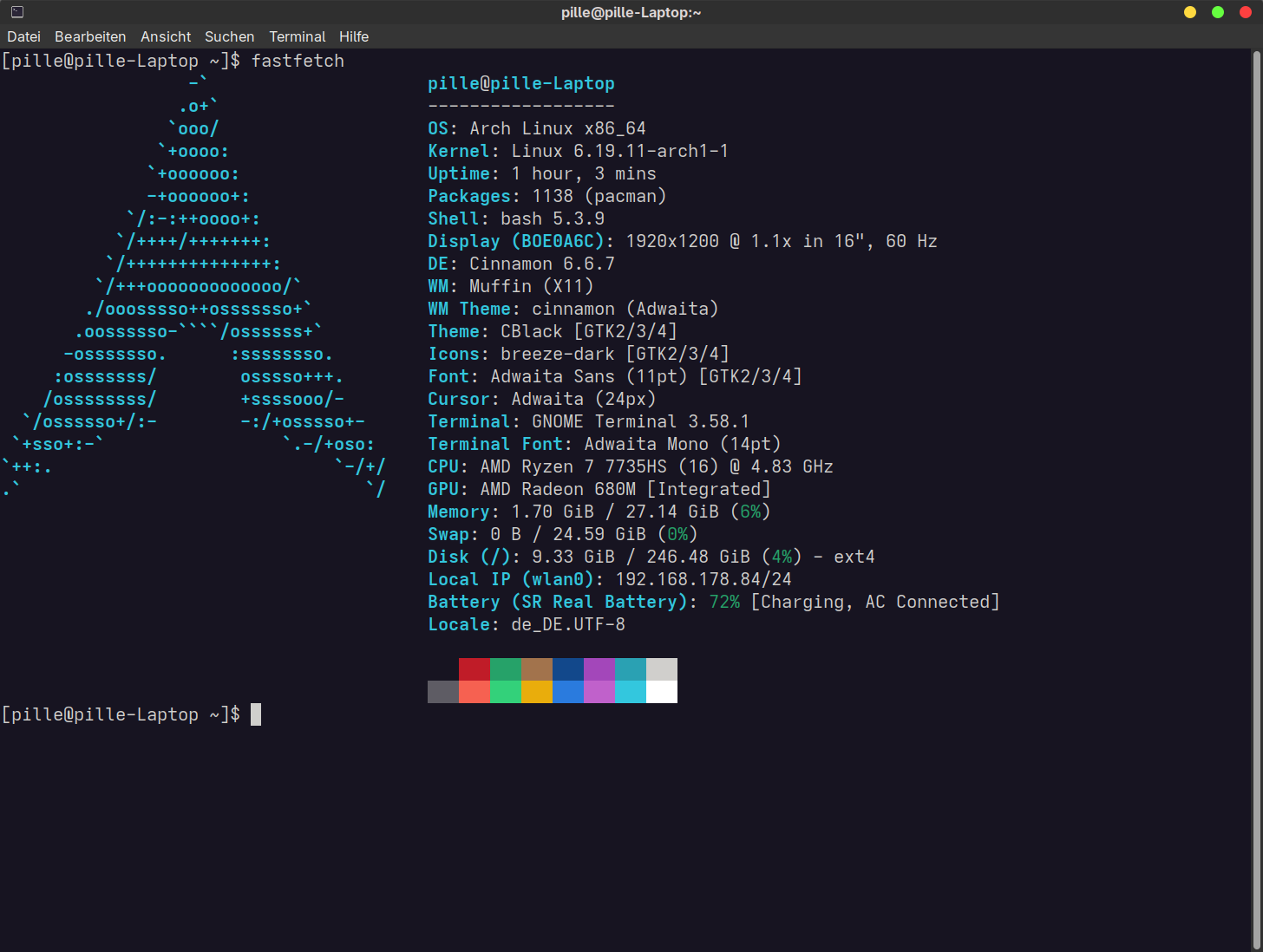Image resolution: width=1263 pixels, height=952 pixels.
Task: Open the Hilfe menu
Action: point(354,36)
